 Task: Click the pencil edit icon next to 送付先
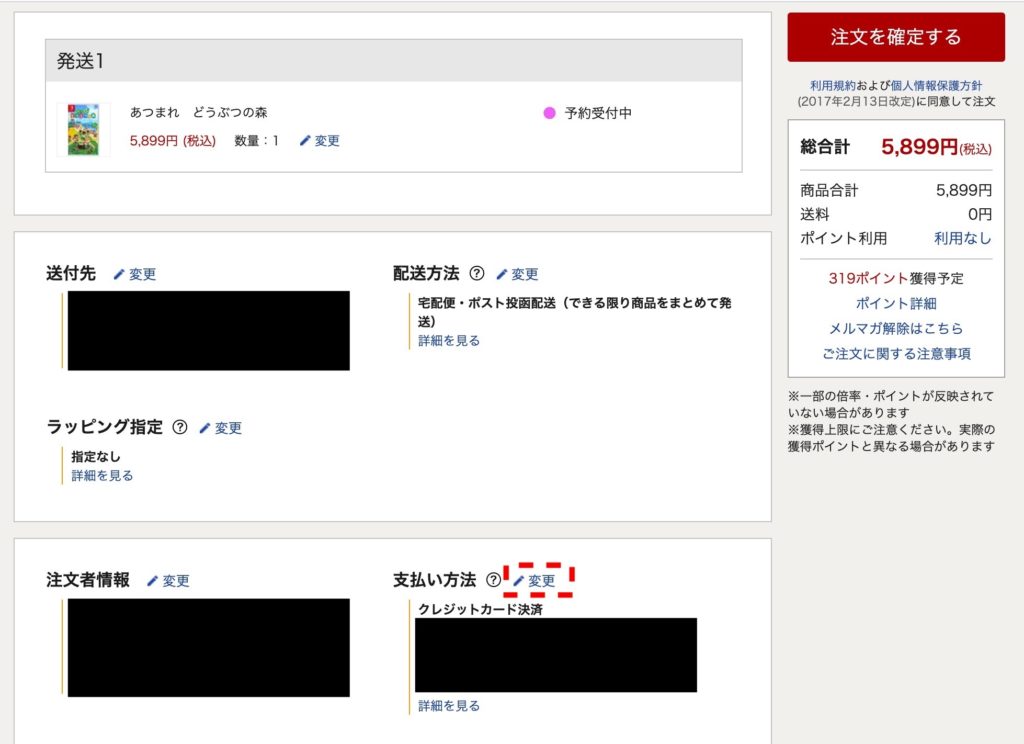(x=119, y=274)
